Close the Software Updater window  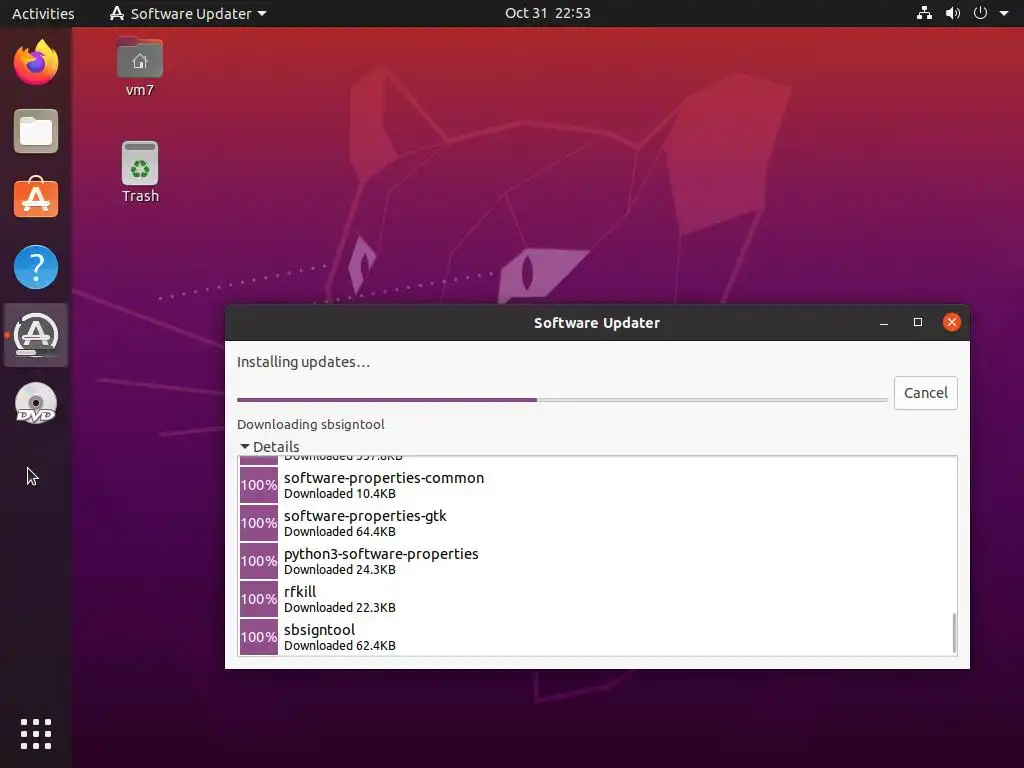pos(952,322)
